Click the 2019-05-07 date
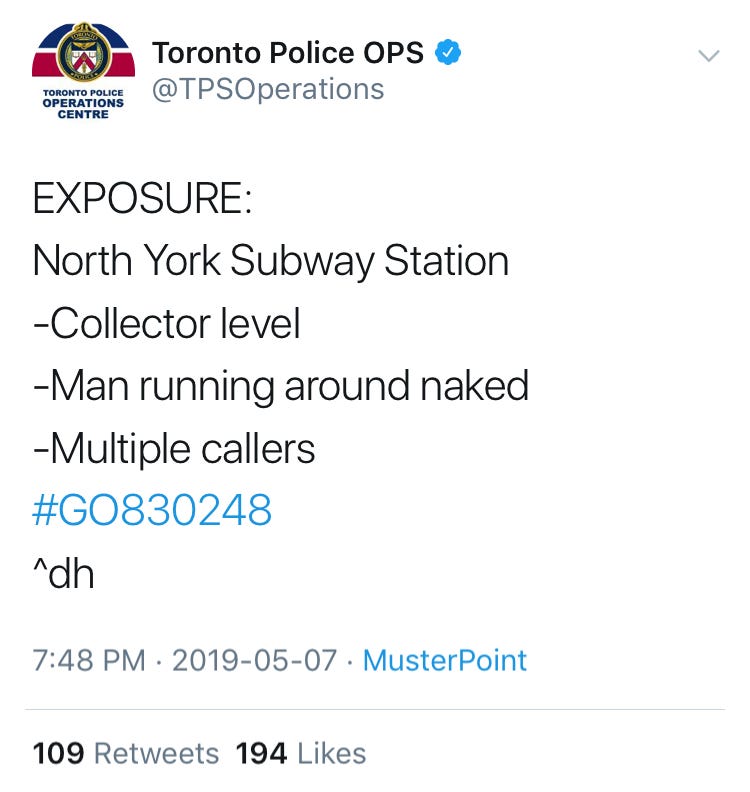750x792 pixels. (x=255, y=660)
